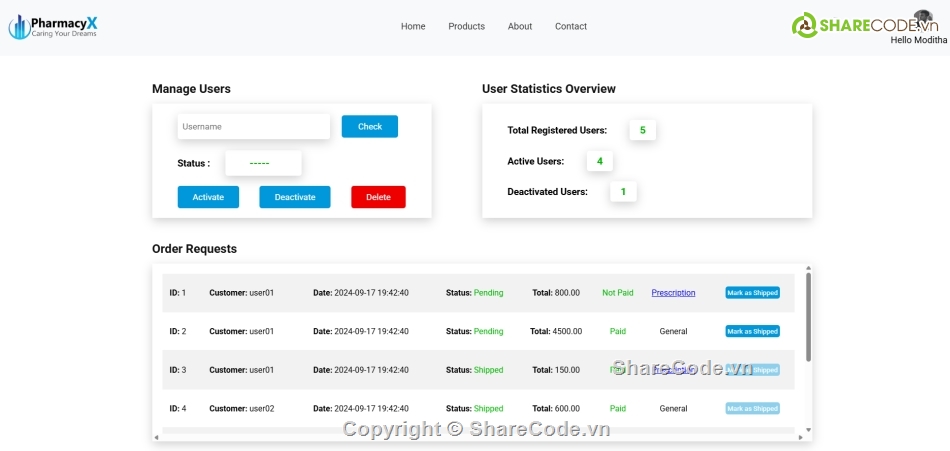Click the orders list scroll-right arrow

tap(800, 437)
